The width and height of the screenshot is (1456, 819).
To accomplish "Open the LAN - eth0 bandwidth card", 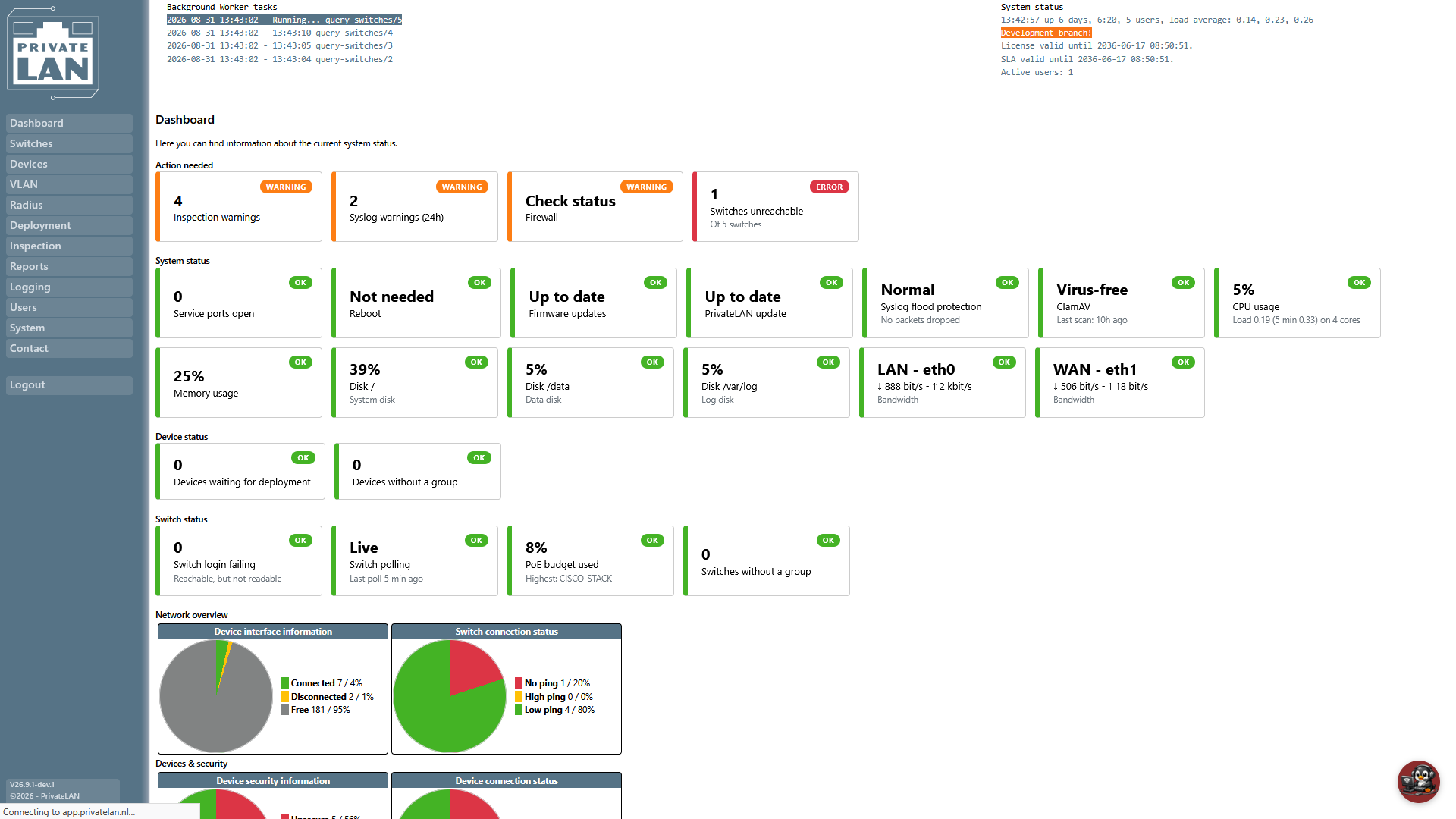I will pyautogui.click(x=943, y=382).
